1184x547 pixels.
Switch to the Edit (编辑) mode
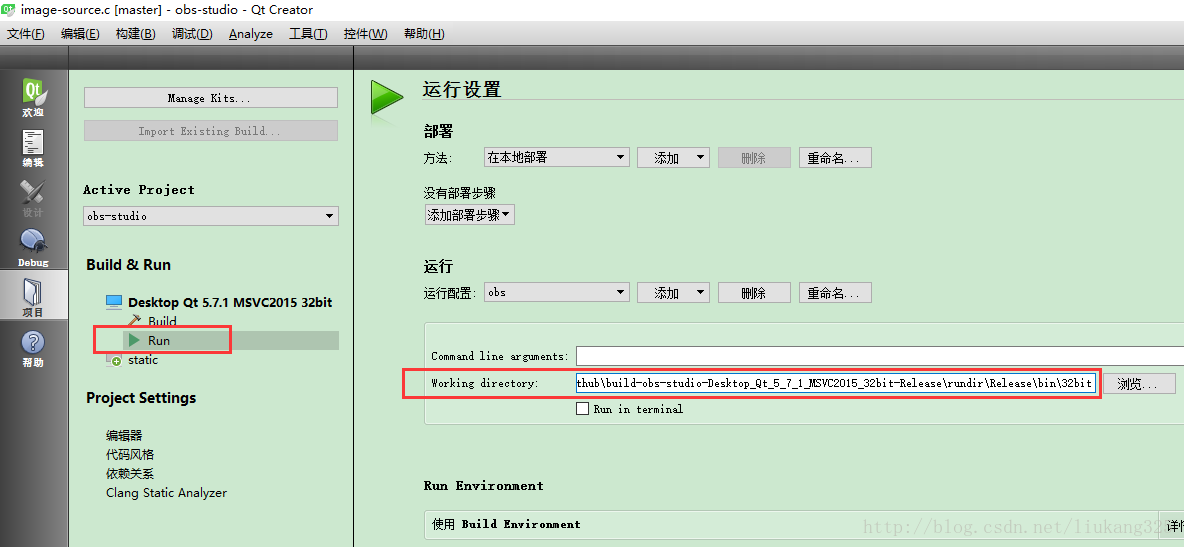click(x=33, y=148)
